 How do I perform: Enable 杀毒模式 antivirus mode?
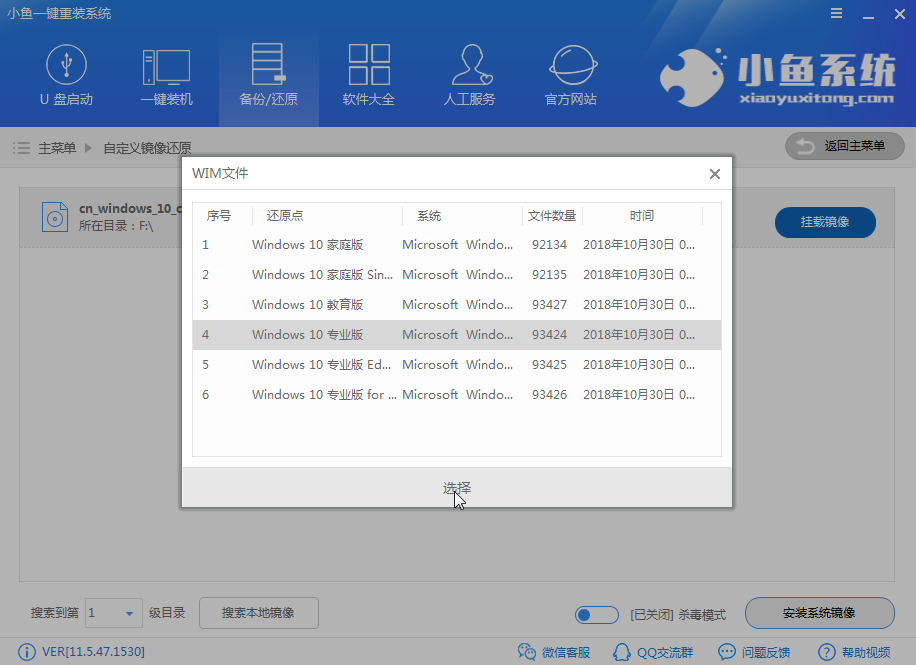(x=597, y=614)
